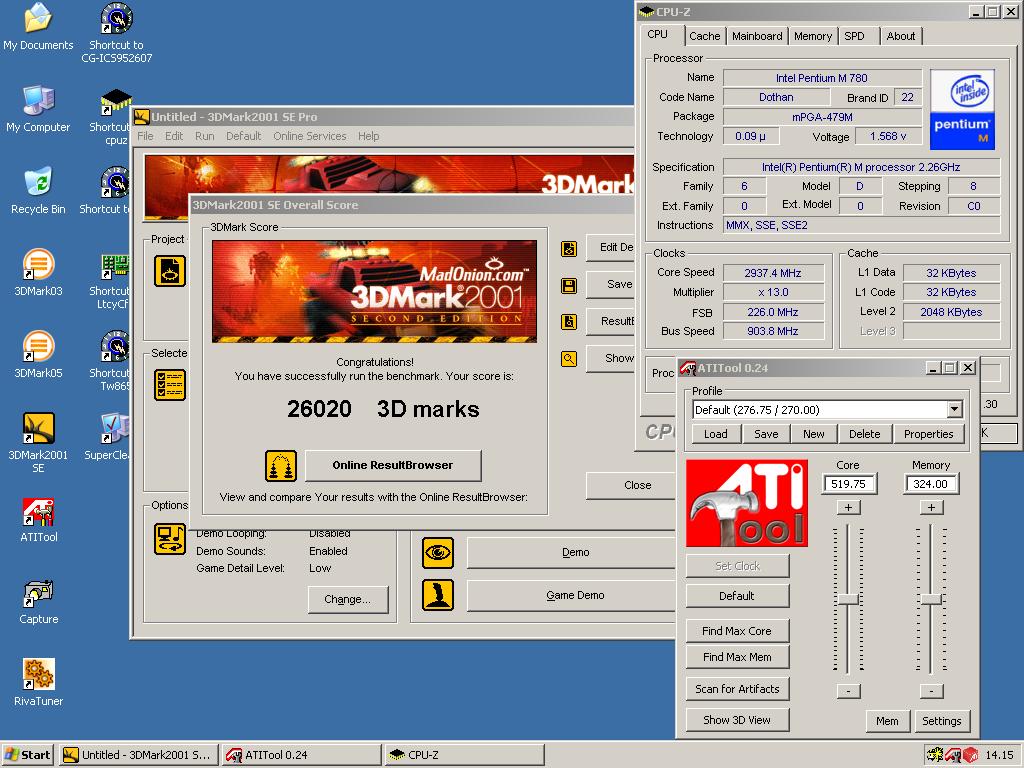Switch to CPU-Z taskbar button
Screen dimensions: 1024x768
coord(464,755)
